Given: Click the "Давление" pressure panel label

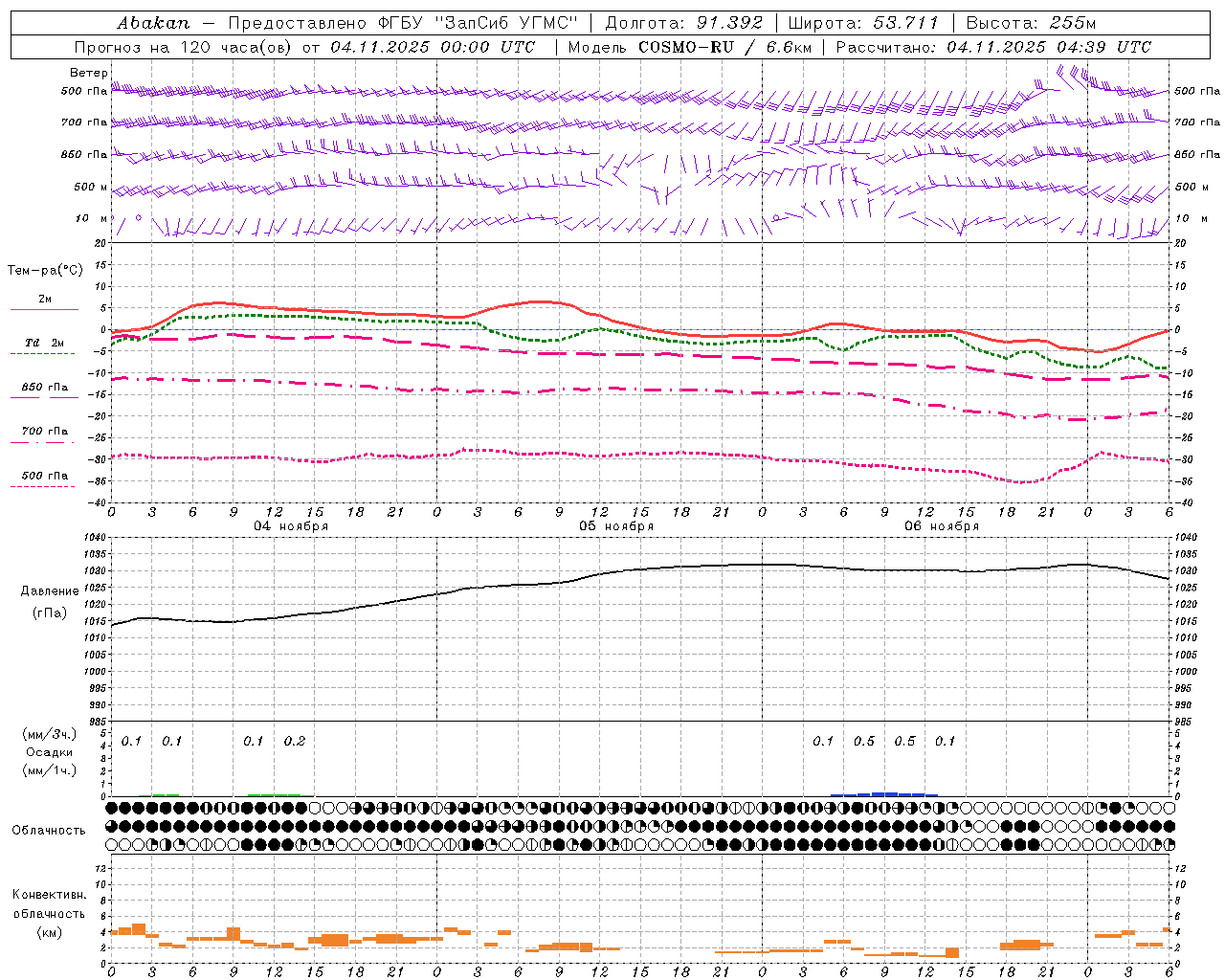Looking at the screenshot, I should (50, 591).
